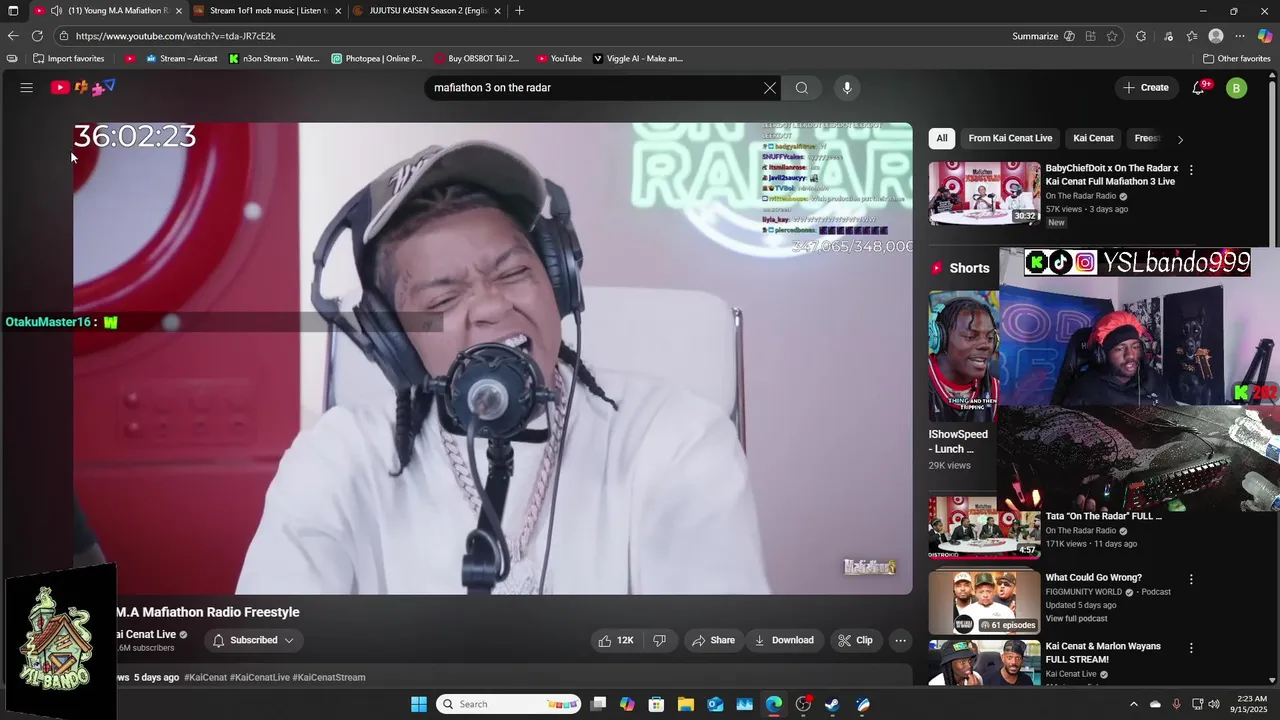1280x720 pixels.
Task: Open the Windows Start menu
Action: pos(419,704)
